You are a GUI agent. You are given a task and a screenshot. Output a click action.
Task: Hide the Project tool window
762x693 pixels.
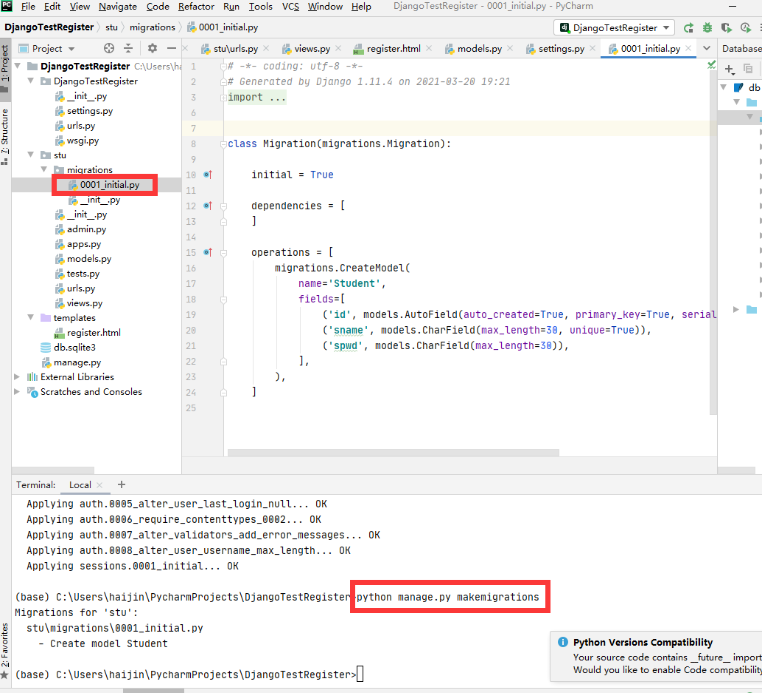170,48
